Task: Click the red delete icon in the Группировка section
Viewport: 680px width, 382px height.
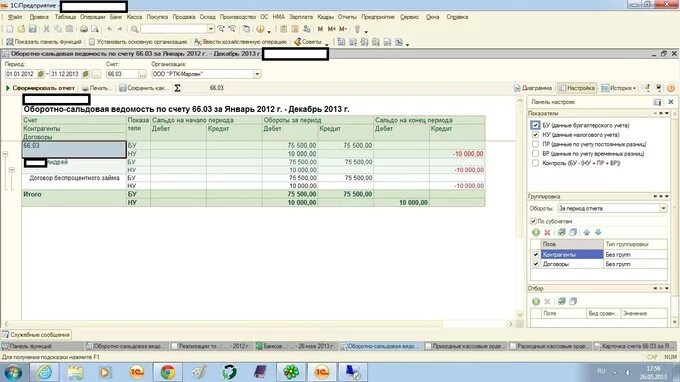Action: point(547,232)
